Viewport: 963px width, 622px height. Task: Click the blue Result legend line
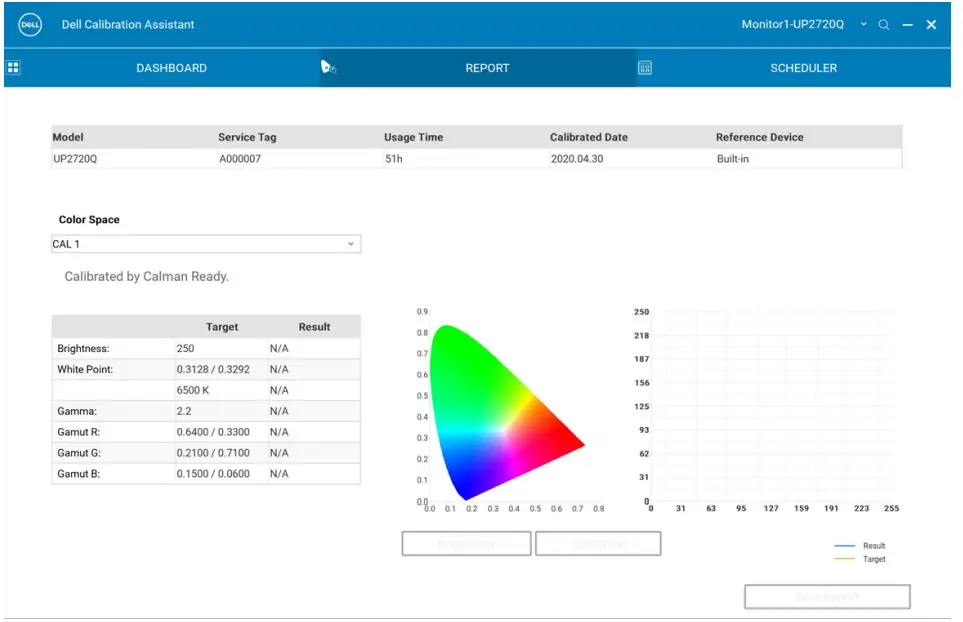point(845,546)
